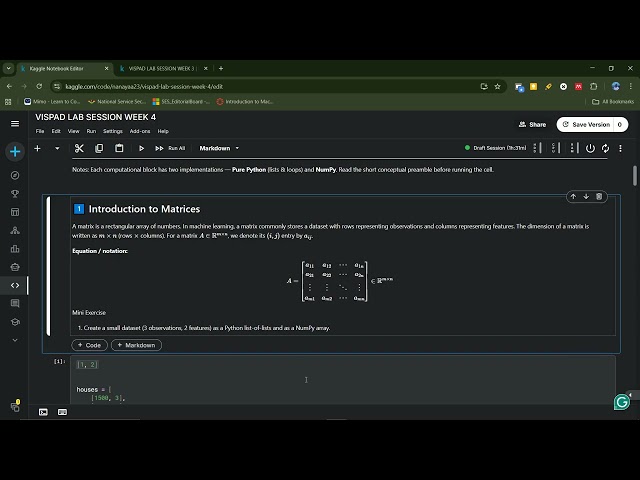Open the Help menu
Screen dimensions: 640x480
click(163, 131)
